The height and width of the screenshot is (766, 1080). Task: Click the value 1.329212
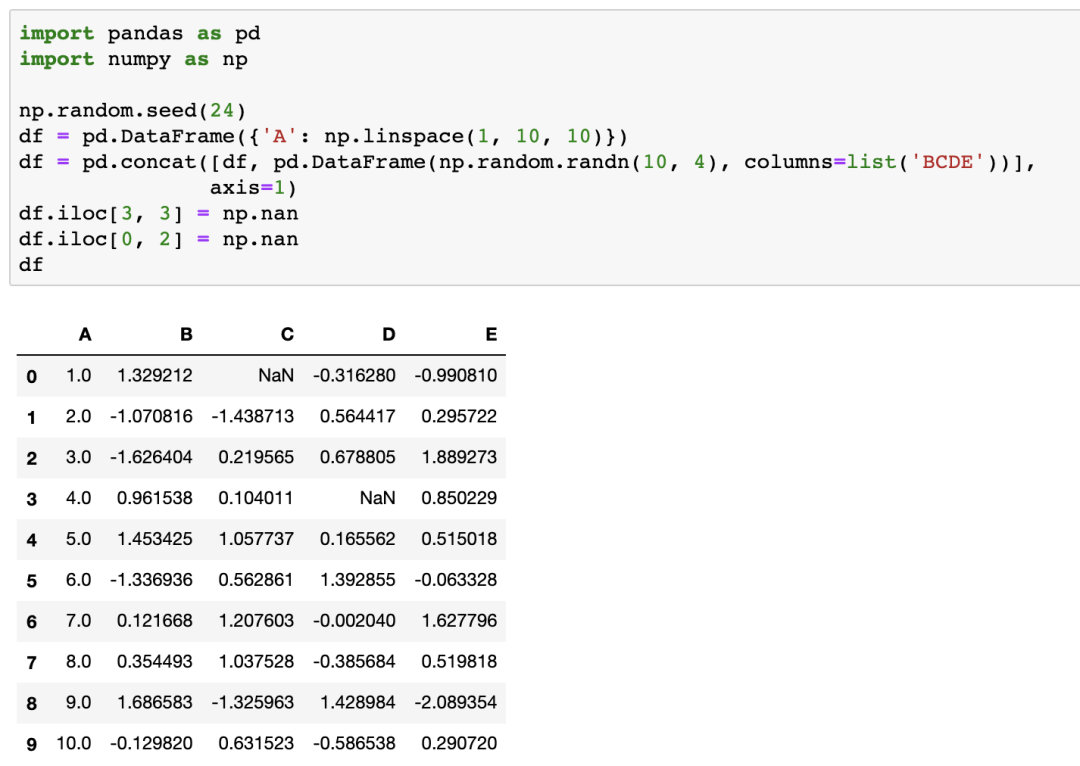point(154,375)
